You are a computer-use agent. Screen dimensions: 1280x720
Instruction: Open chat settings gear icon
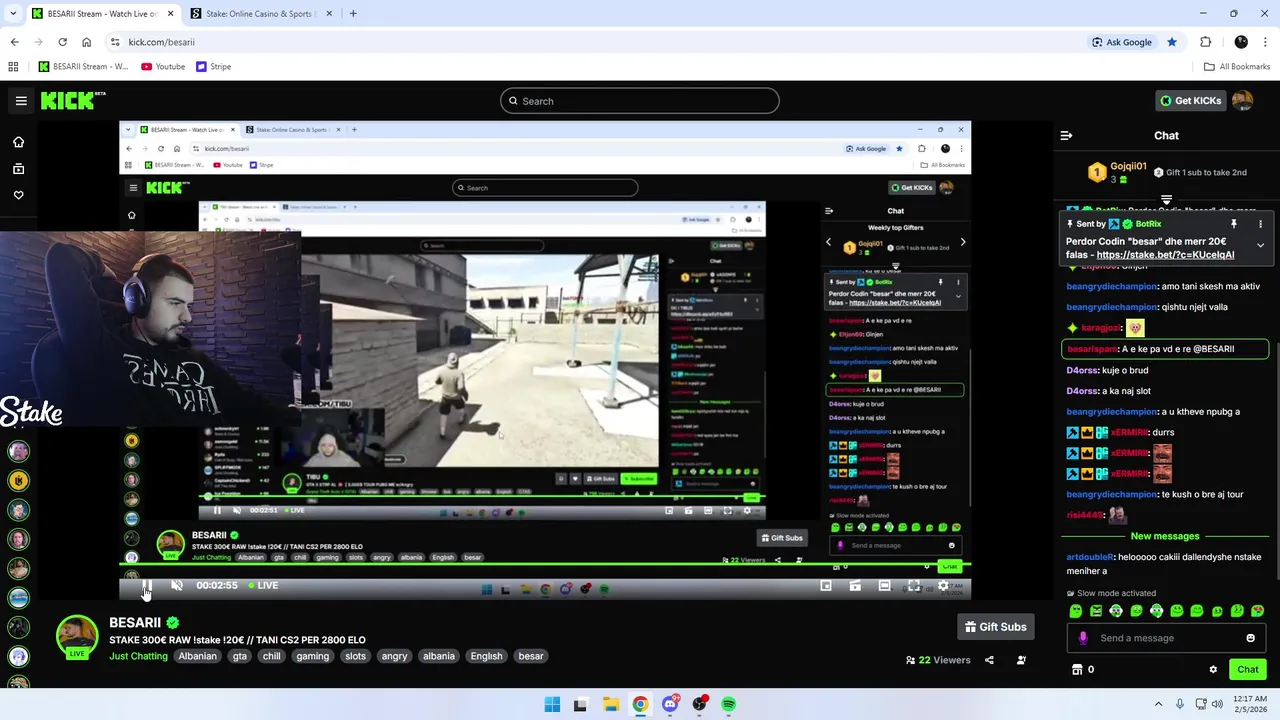(1213, 670)
